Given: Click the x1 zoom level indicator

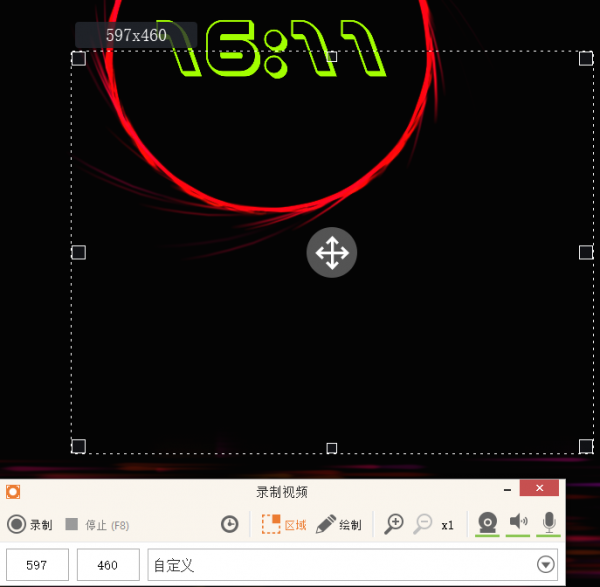Looking at the screenshot, I should pos(447,525).
